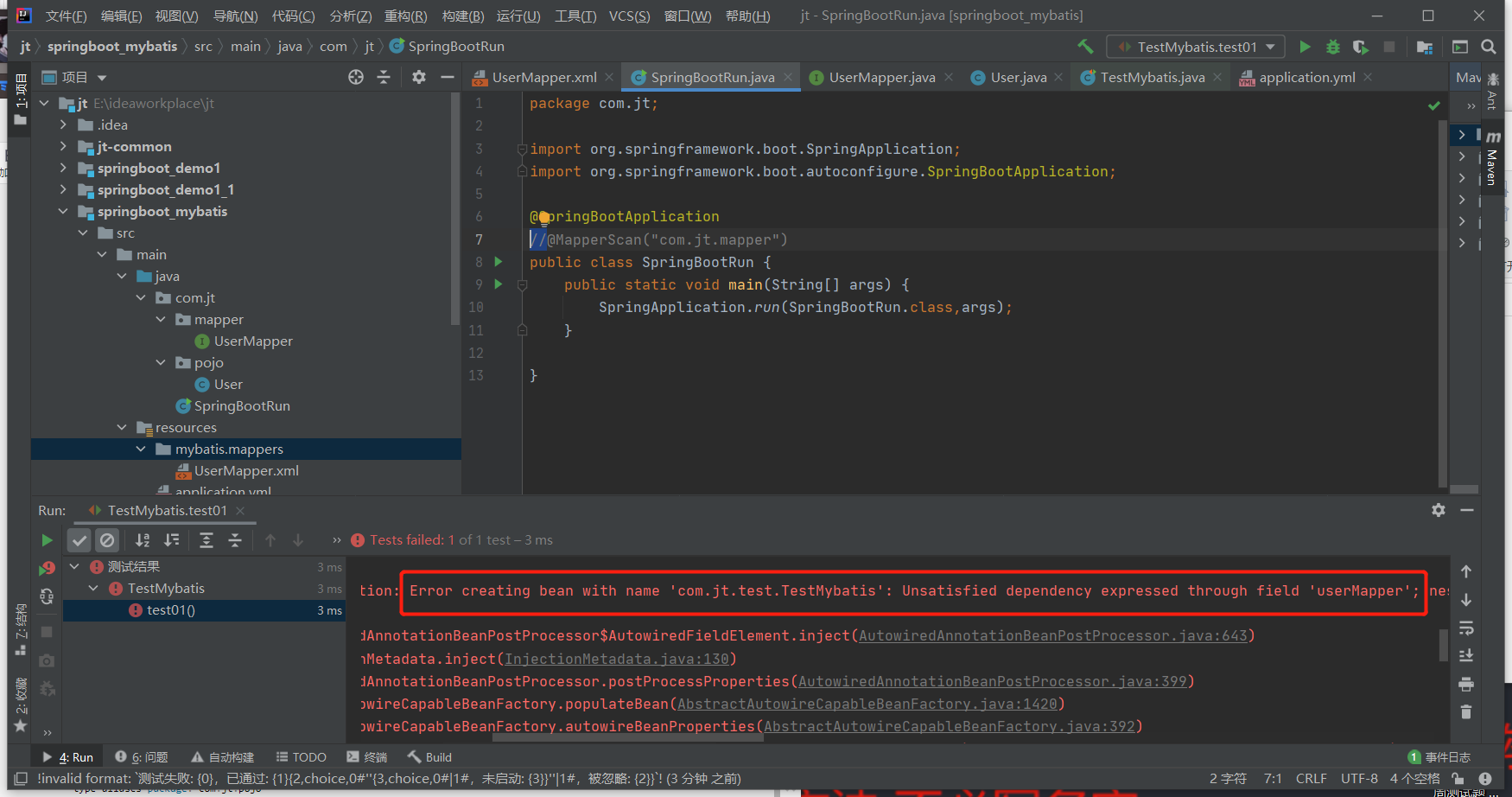Click the Project tree vertical scrollbar

coord(455,207)
